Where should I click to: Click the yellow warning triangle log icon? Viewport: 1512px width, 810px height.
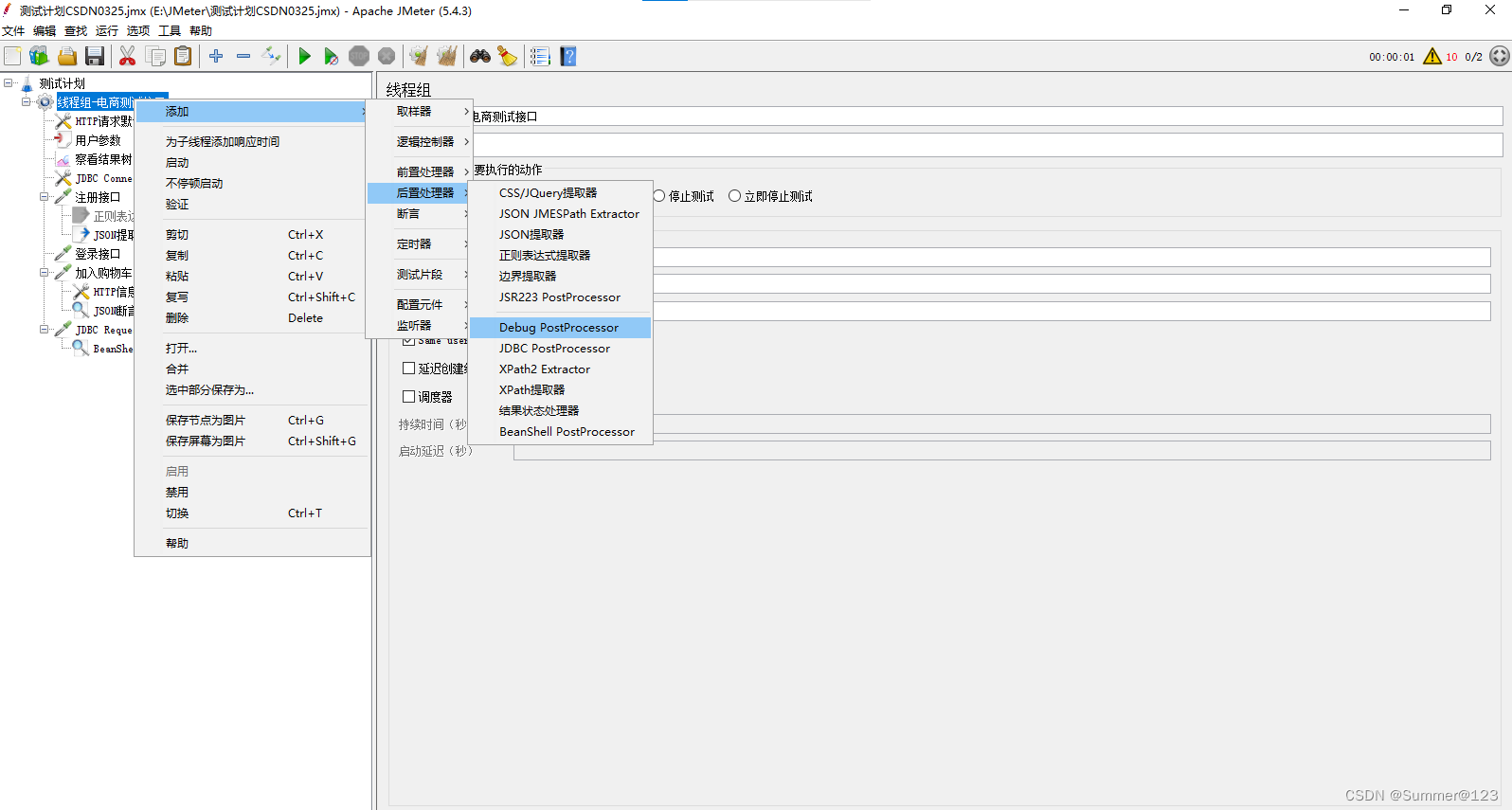click(x=1432, y=56)
